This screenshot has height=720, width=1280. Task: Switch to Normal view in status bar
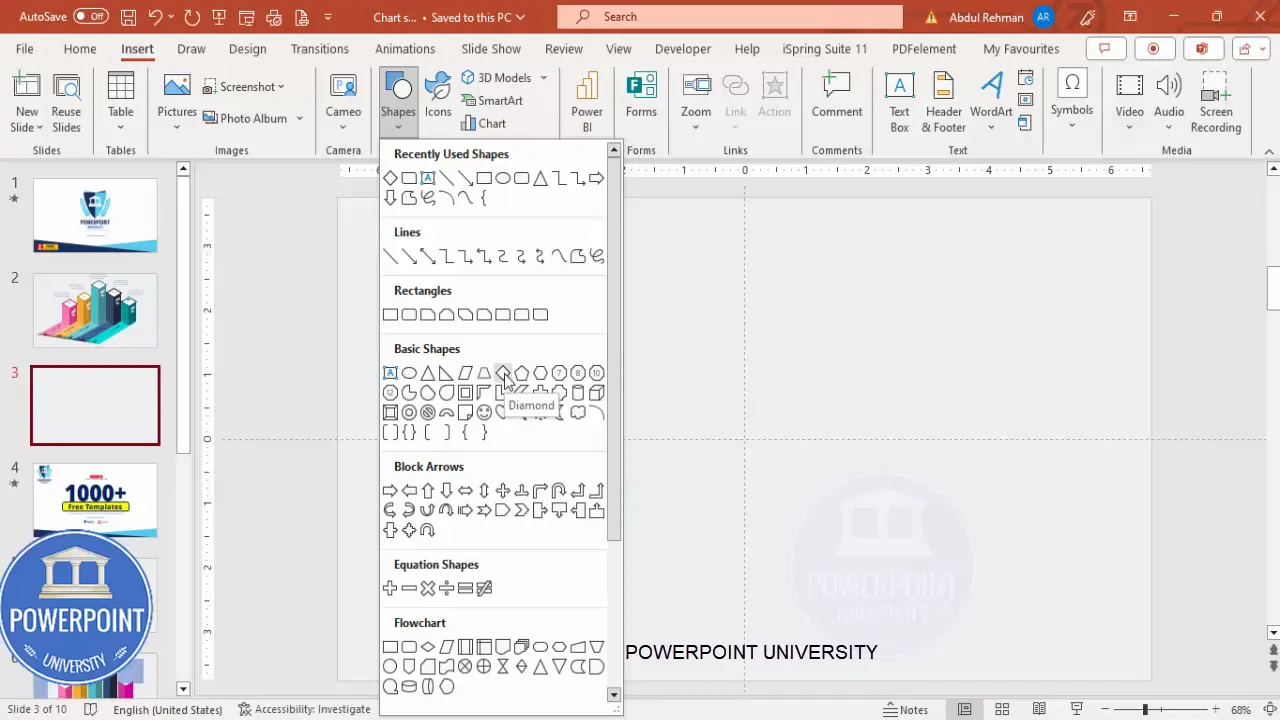(x=964, y=710)
